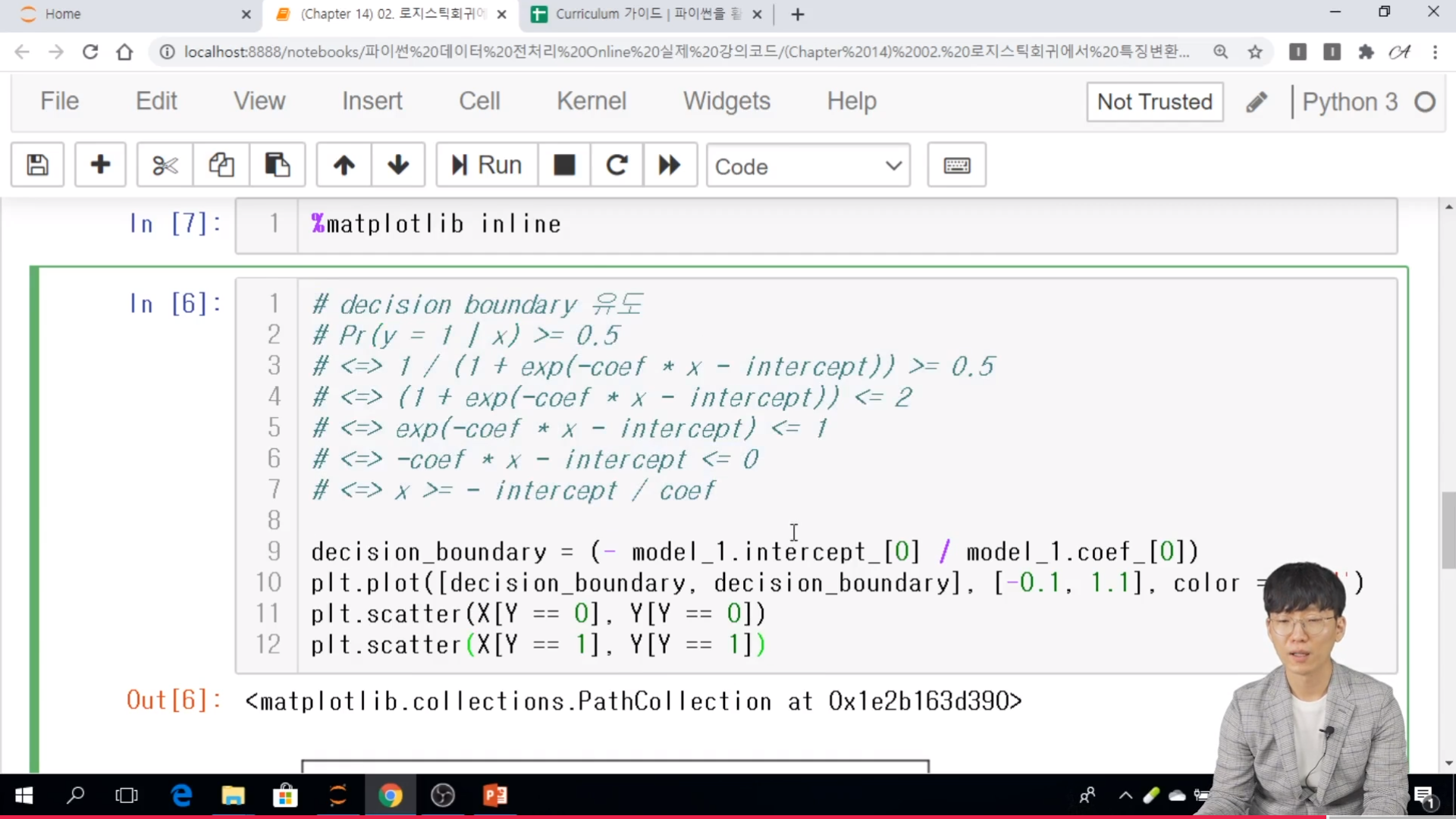Cut selected cells with the scissors icon
Viewport: 1456px width, 819px height.
pos(165,165)
